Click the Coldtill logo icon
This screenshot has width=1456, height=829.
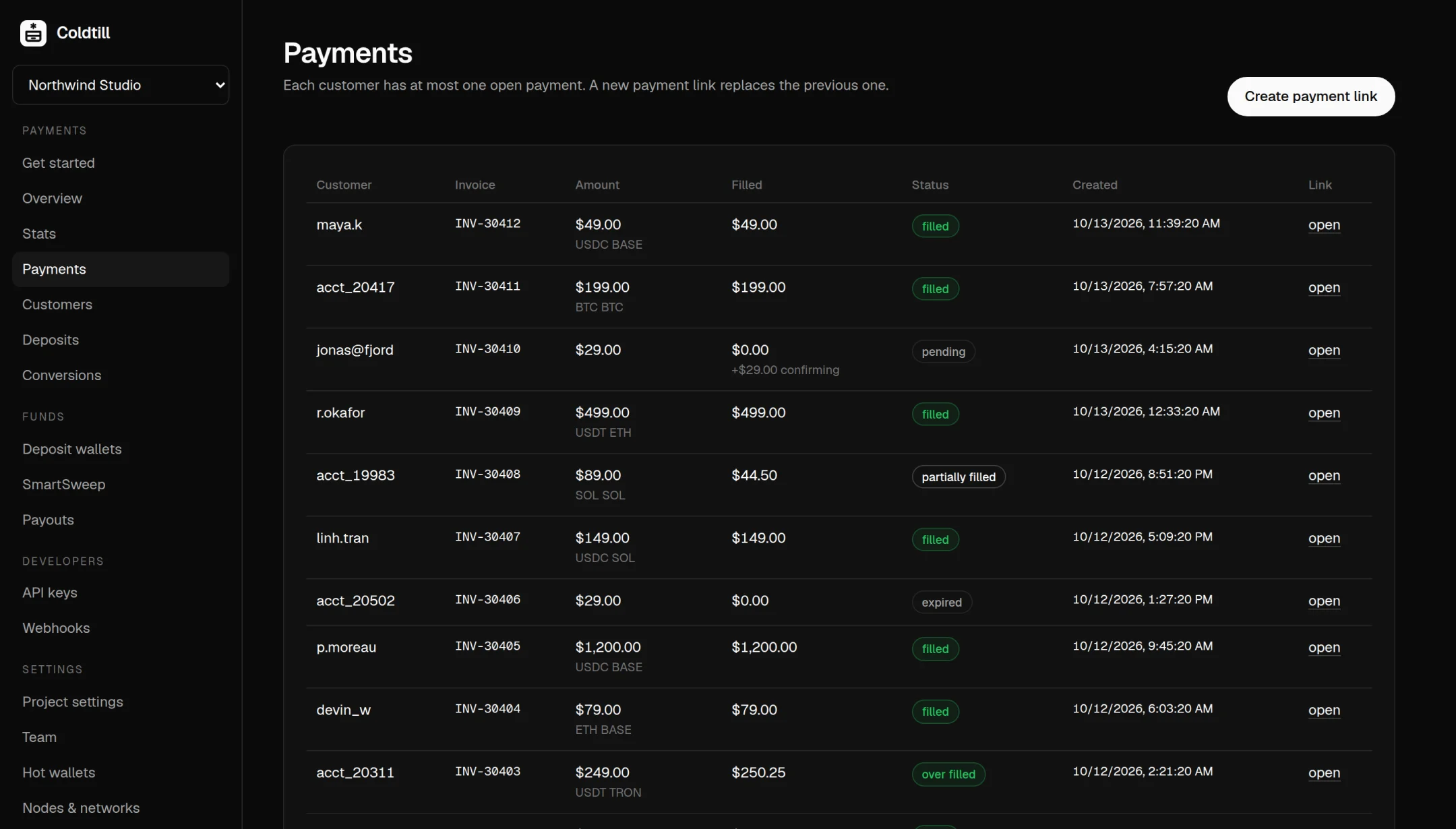click(x=33, y=33)
